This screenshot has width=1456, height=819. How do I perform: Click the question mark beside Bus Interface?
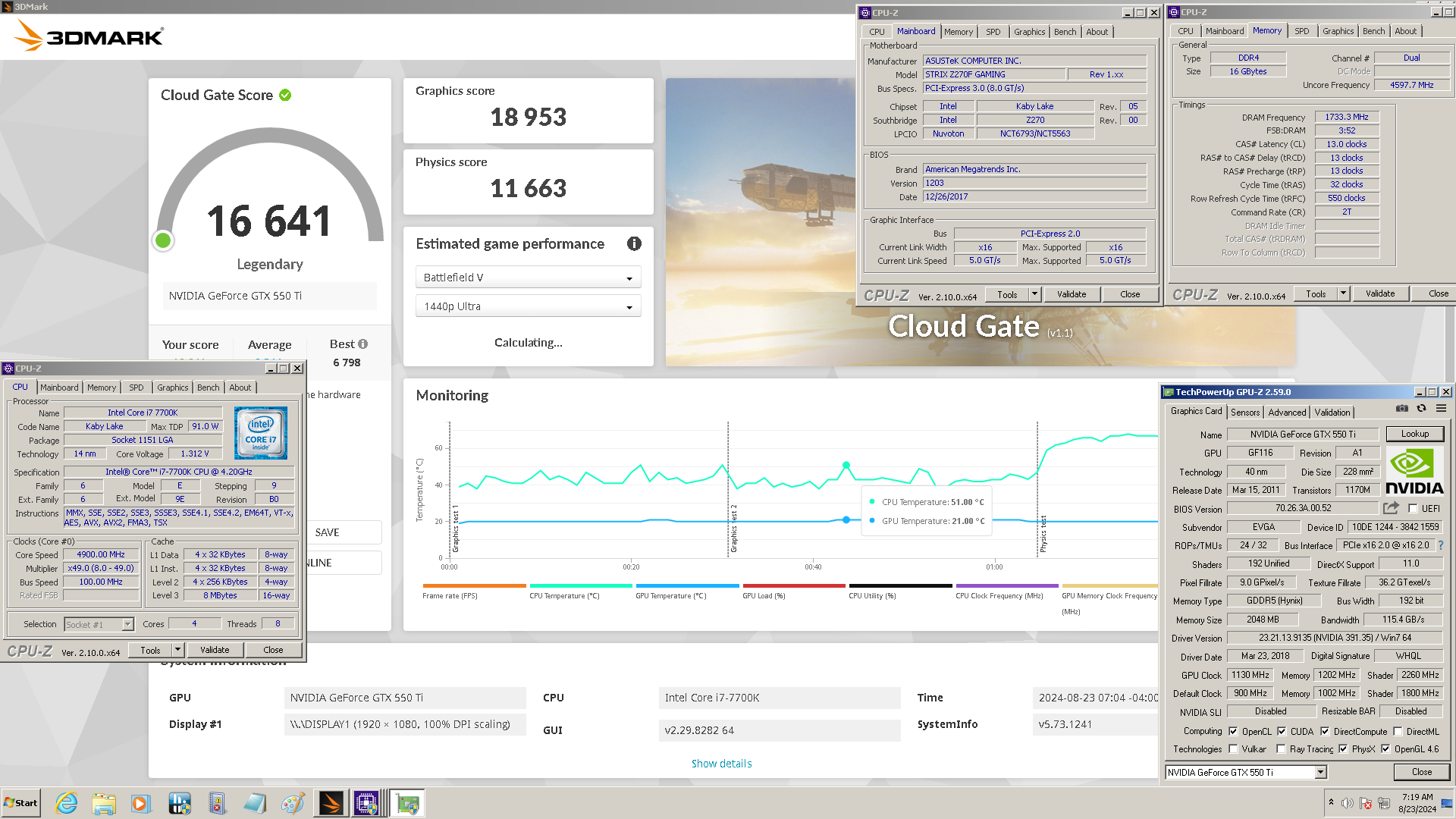tap(1441, 545)
